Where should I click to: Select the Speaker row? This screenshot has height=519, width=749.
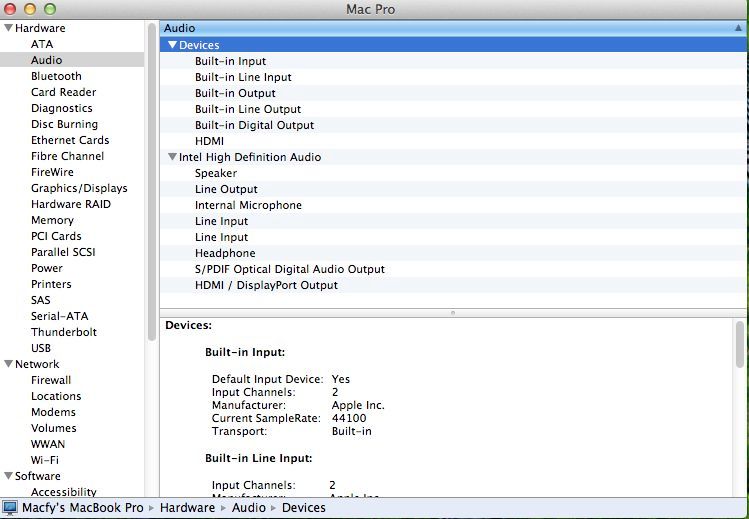coord(453,173)
